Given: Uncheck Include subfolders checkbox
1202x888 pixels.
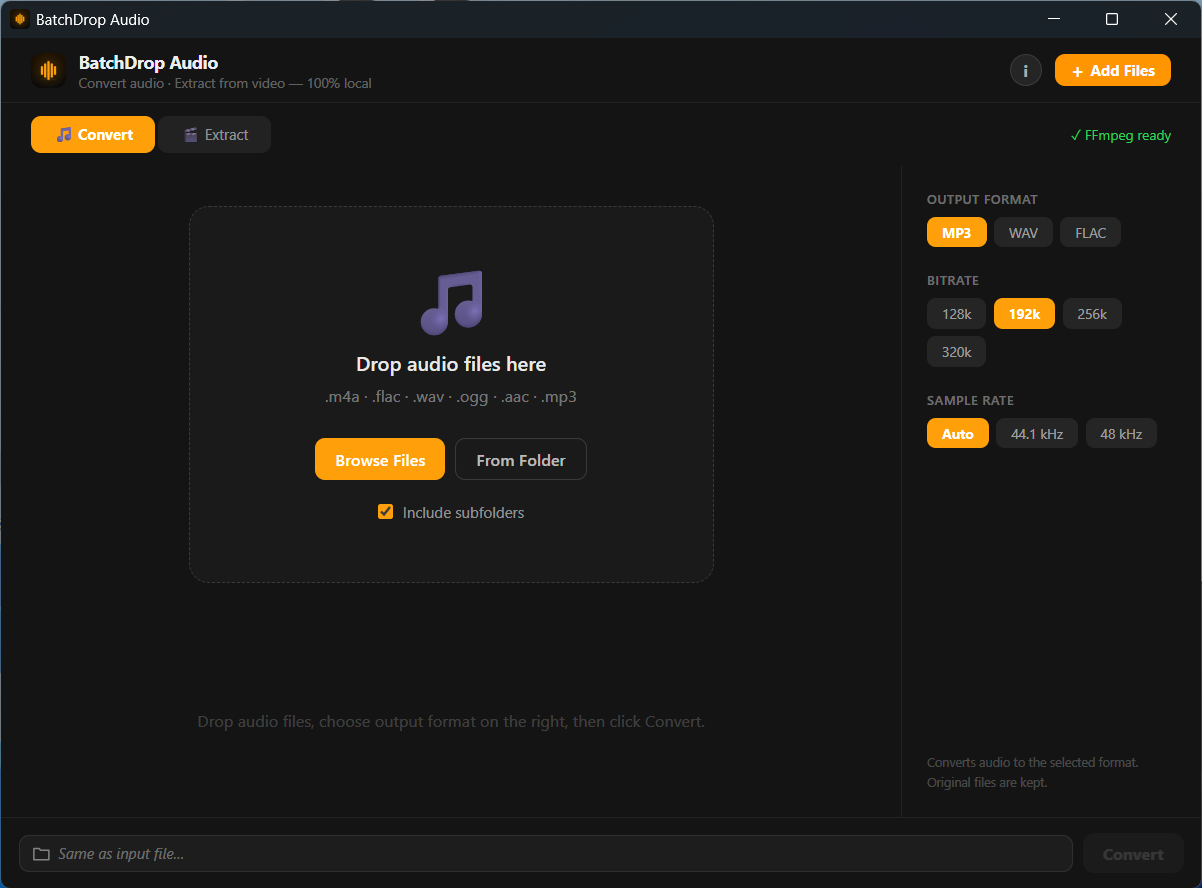Looking at the screenshot, I should point(386,512).
